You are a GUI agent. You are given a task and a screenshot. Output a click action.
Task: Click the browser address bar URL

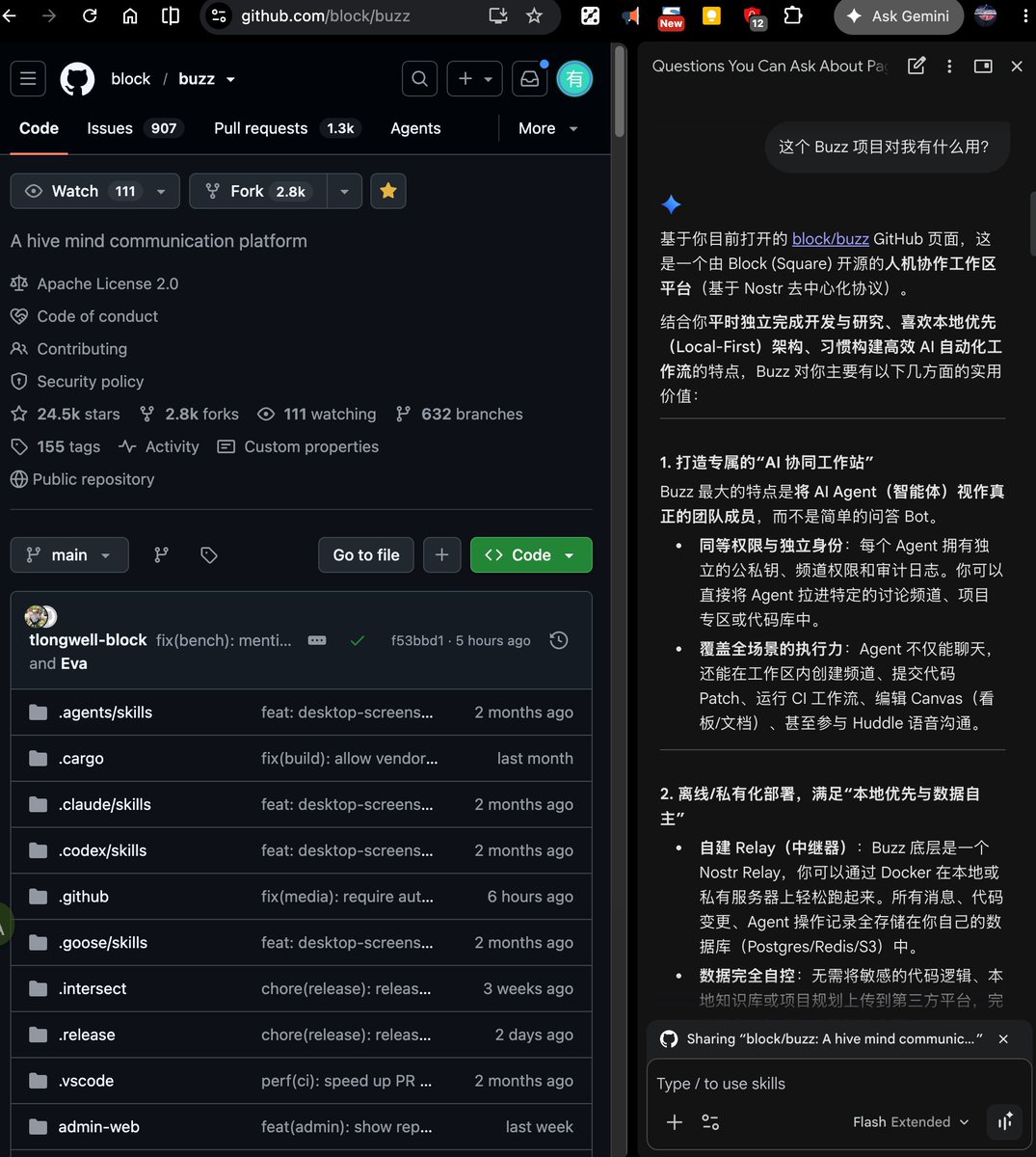coord(325,15)
